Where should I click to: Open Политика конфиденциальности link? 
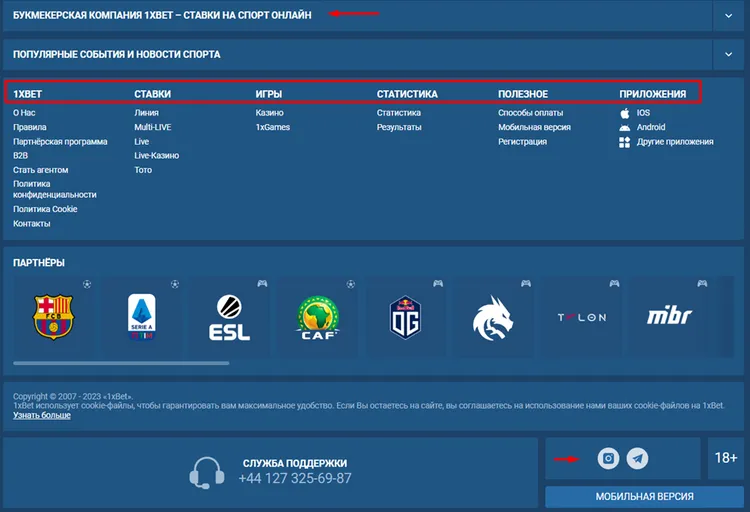[x=55, y=189]
